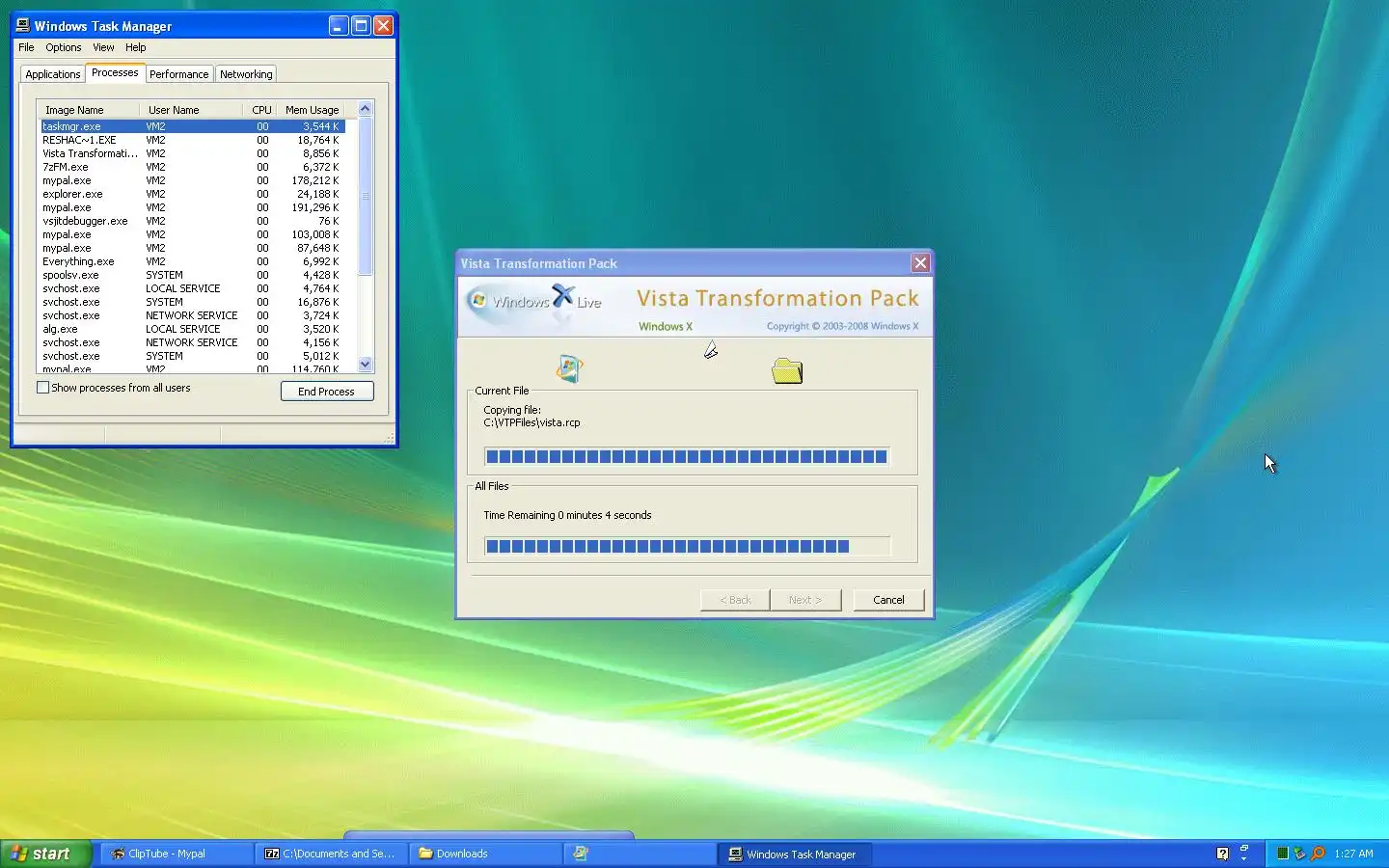Click End Process button
The image size is (1389, 868).
click(x=327, y=392)
